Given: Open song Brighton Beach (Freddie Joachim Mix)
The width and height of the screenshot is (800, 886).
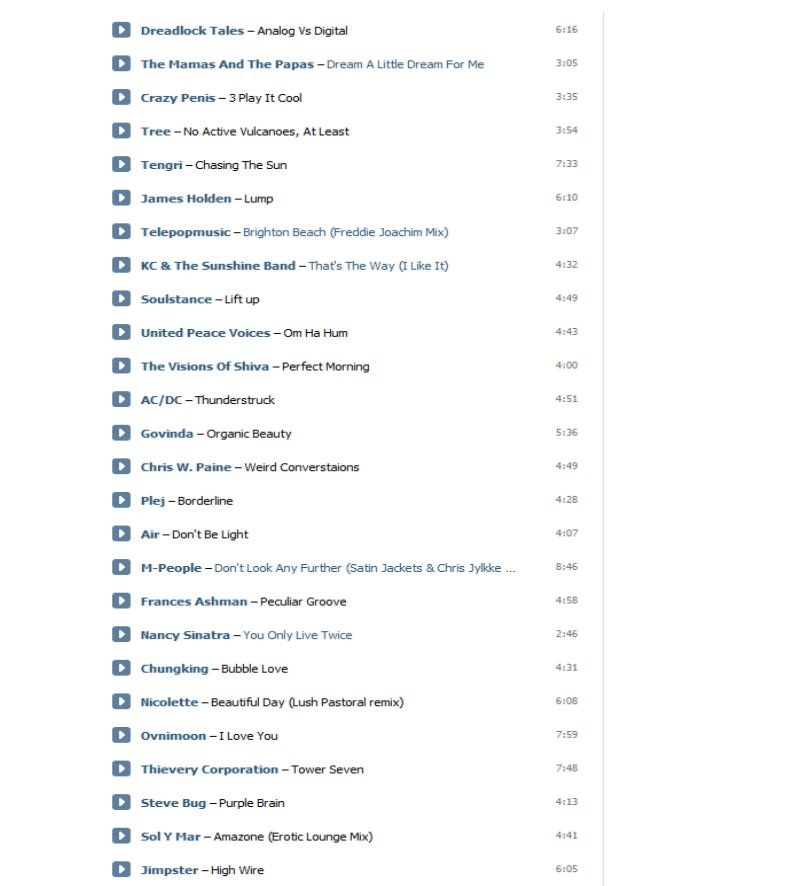Looking at the screenshot, I should pos(345,232).
